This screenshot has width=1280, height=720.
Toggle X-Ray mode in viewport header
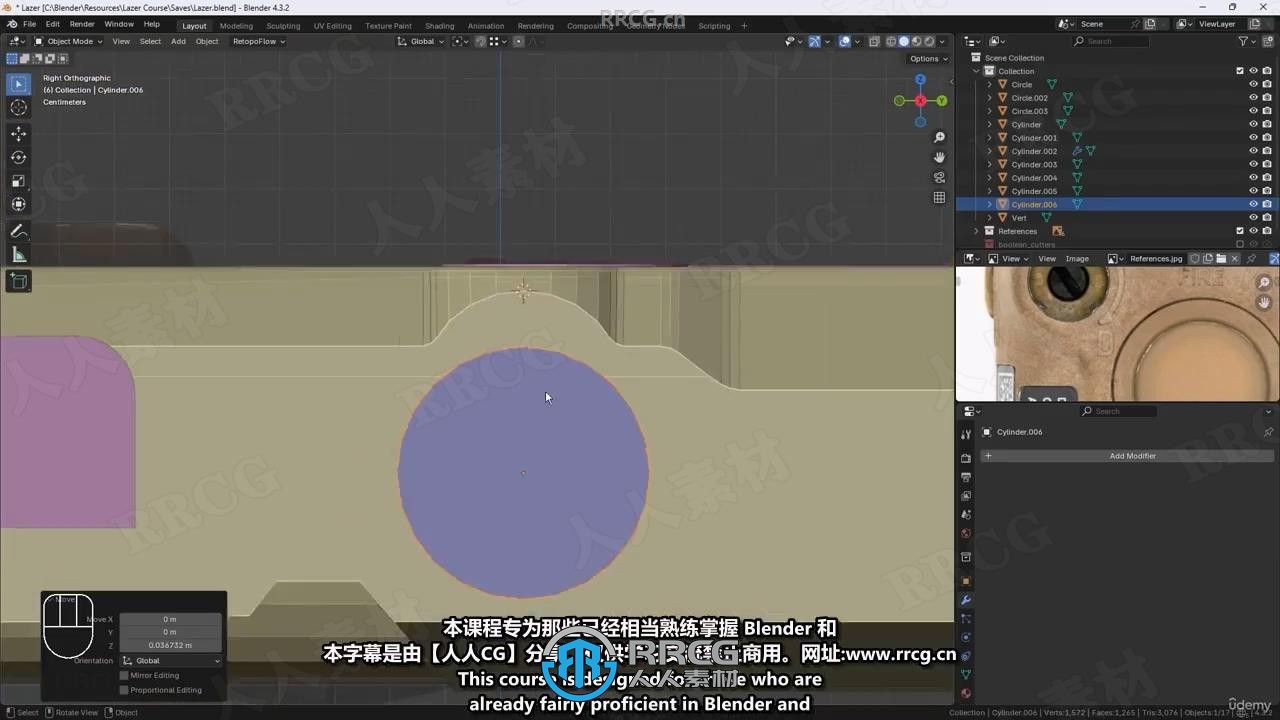[875, 41]
